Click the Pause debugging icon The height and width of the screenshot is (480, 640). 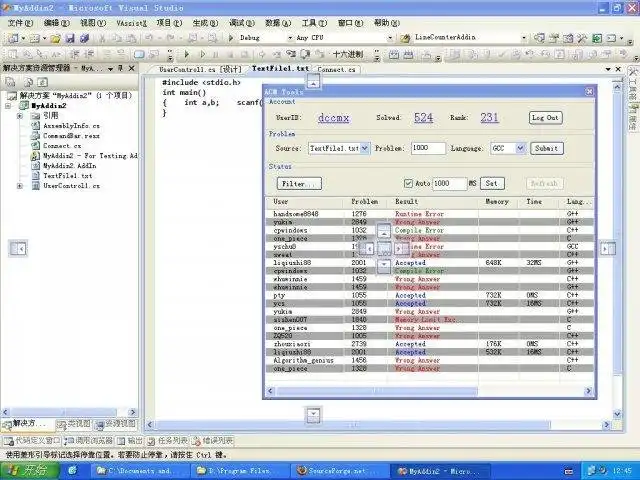[216, 54]
